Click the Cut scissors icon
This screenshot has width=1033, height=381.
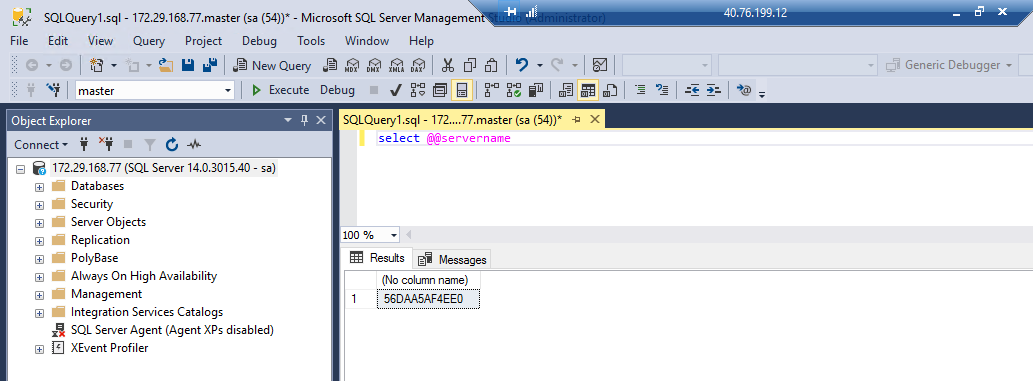point(448,65)
